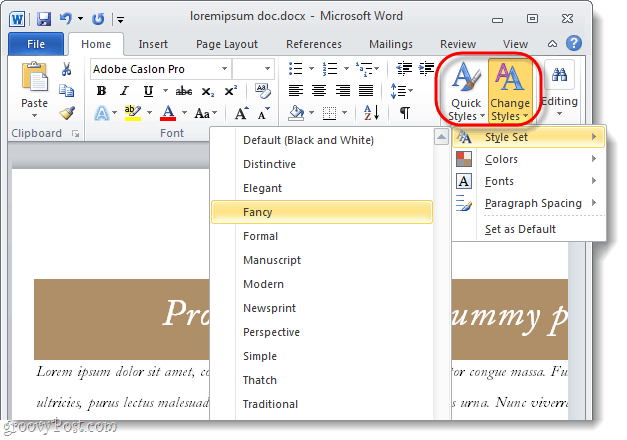Apply red font color
The image size is (627, 440).
click(x=168, y=113)
